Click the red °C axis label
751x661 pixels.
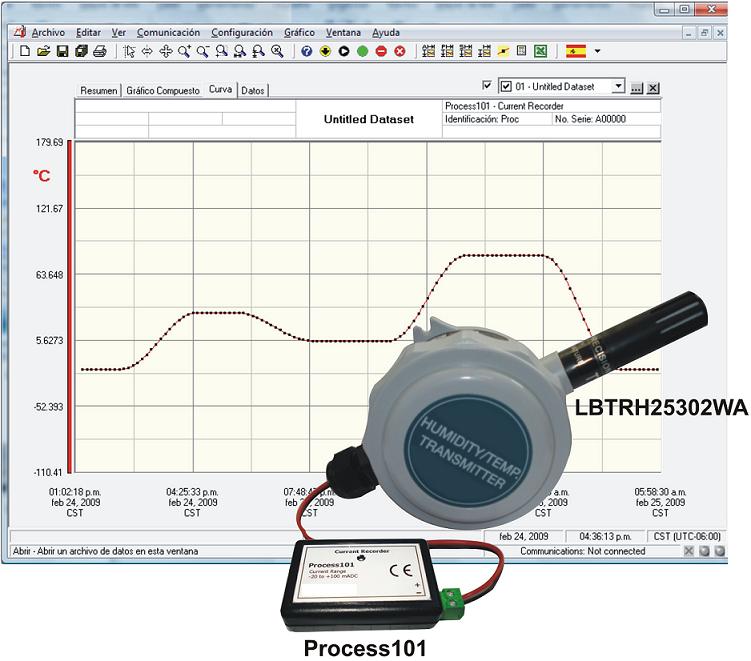pos(42,176)
